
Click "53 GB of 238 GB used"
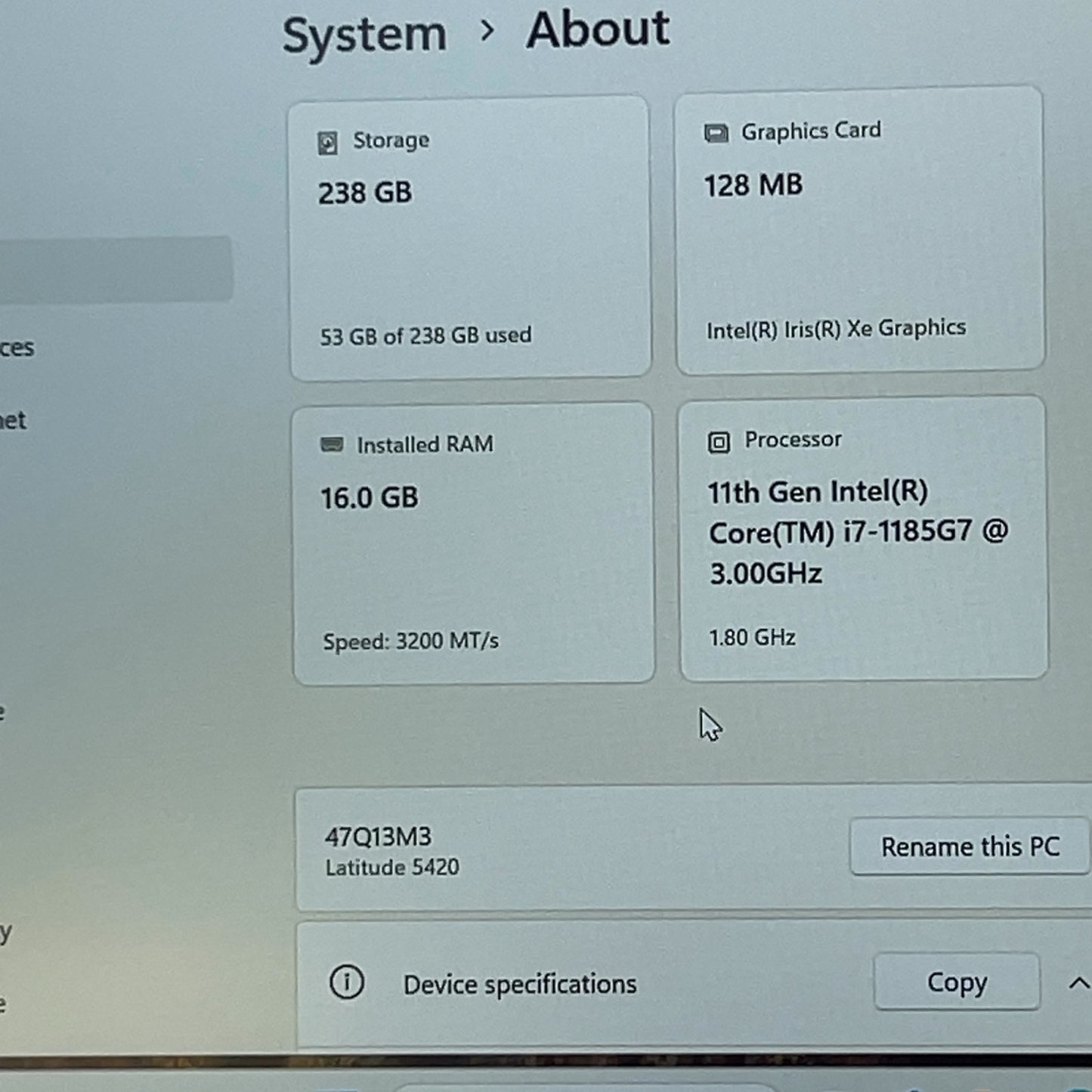(425, 336)
